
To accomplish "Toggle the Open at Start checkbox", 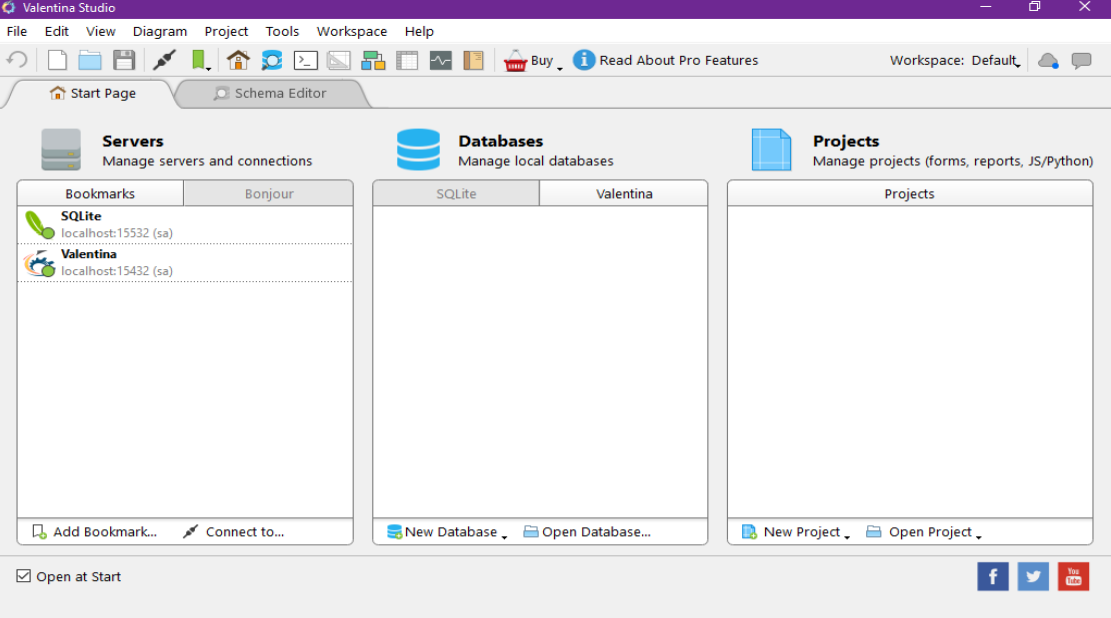I will (x=23, y=576).
